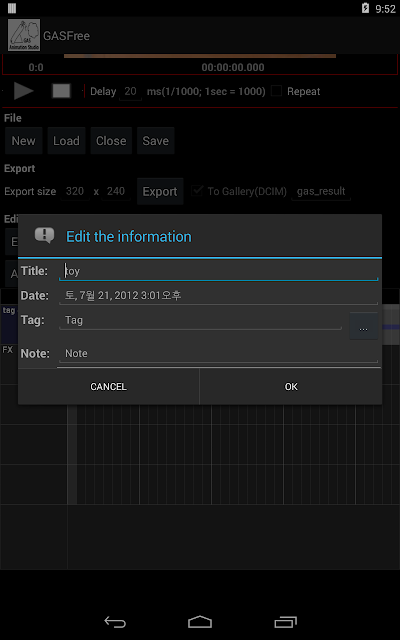Select the Date field with the 2012 date
Screen dimensions: 400x640
pos(219,296)
